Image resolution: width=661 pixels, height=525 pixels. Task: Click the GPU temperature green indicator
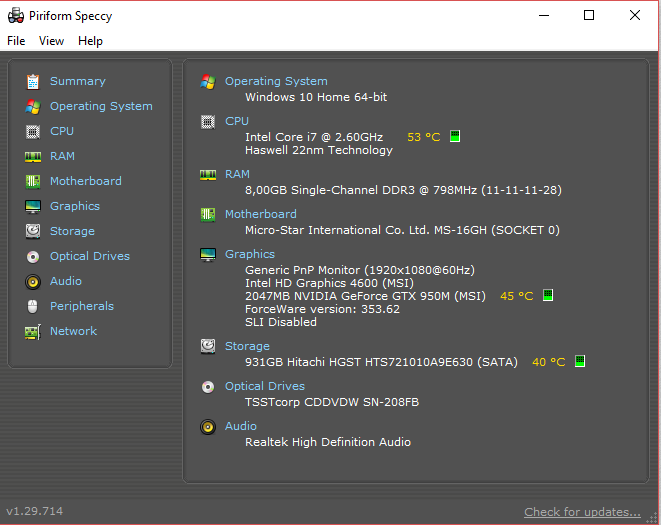coord(547,295)
